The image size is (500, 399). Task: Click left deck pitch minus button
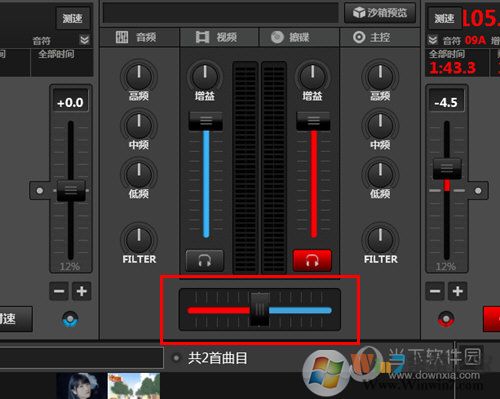[59, 291]
